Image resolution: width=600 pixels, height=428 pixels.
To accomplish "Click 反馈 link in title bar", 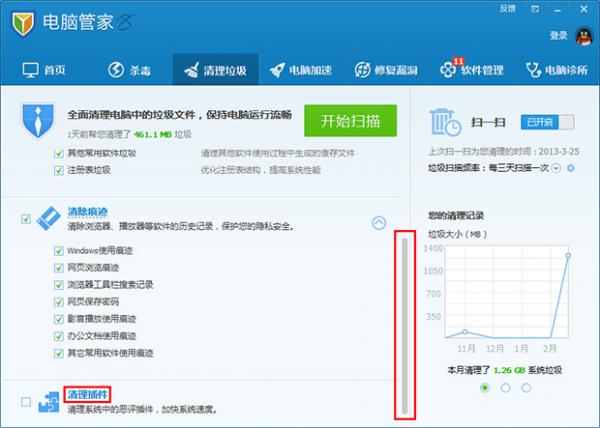I will tap(508, 9).
